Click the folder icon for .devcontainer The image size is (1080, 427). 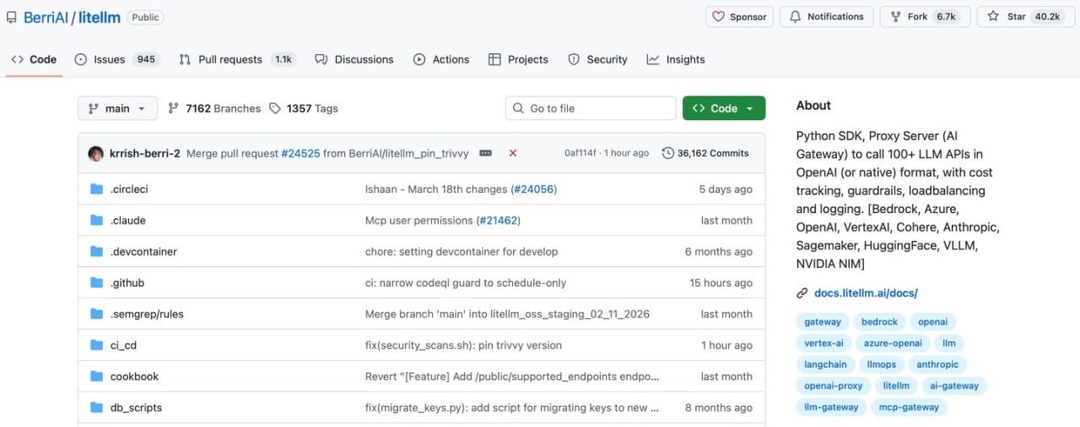(x=96, y=251)
